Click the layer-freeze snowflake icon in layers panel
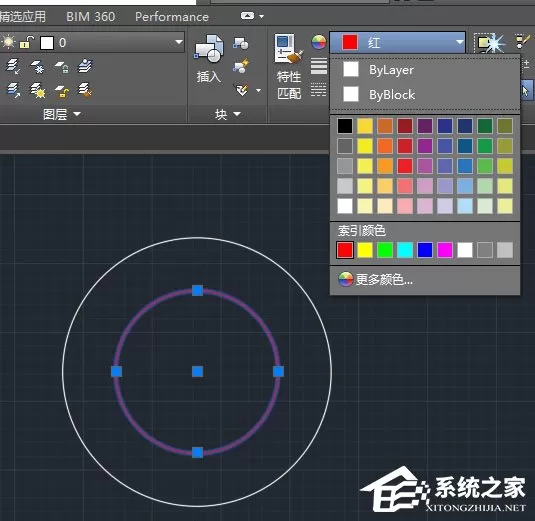 [x=37, y=66]
